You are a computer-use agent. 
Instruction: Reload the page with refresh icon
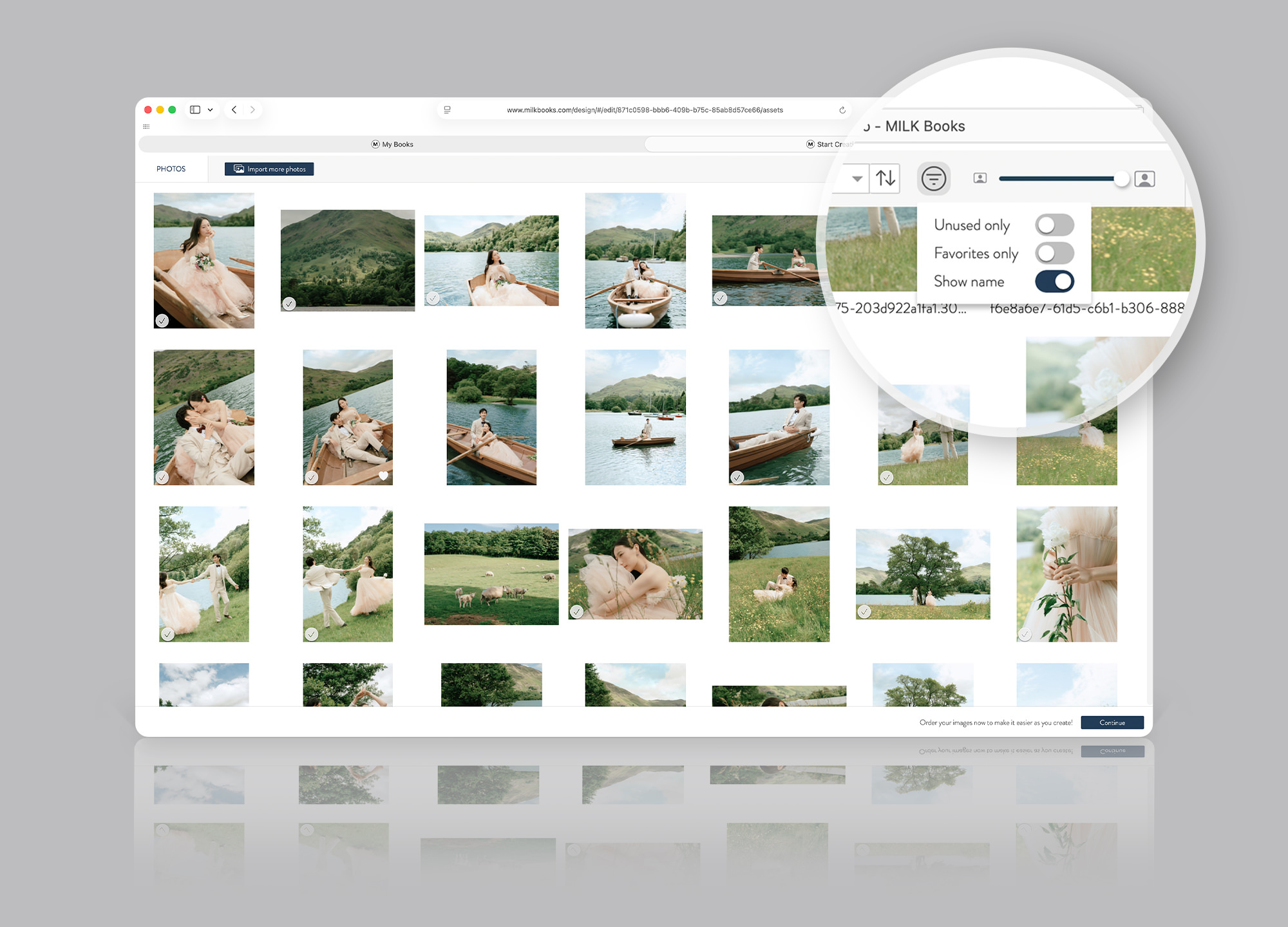(x=842, y=110)
